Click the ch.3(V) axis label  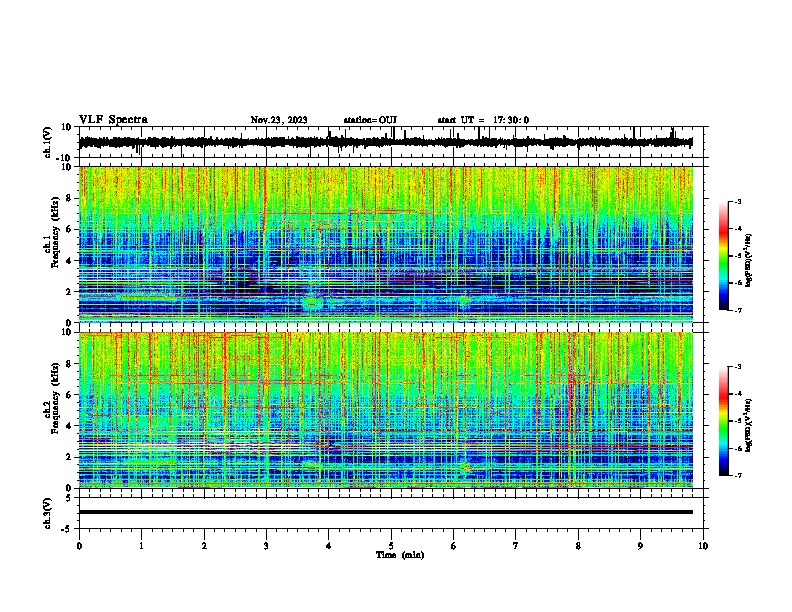point(48,513)
